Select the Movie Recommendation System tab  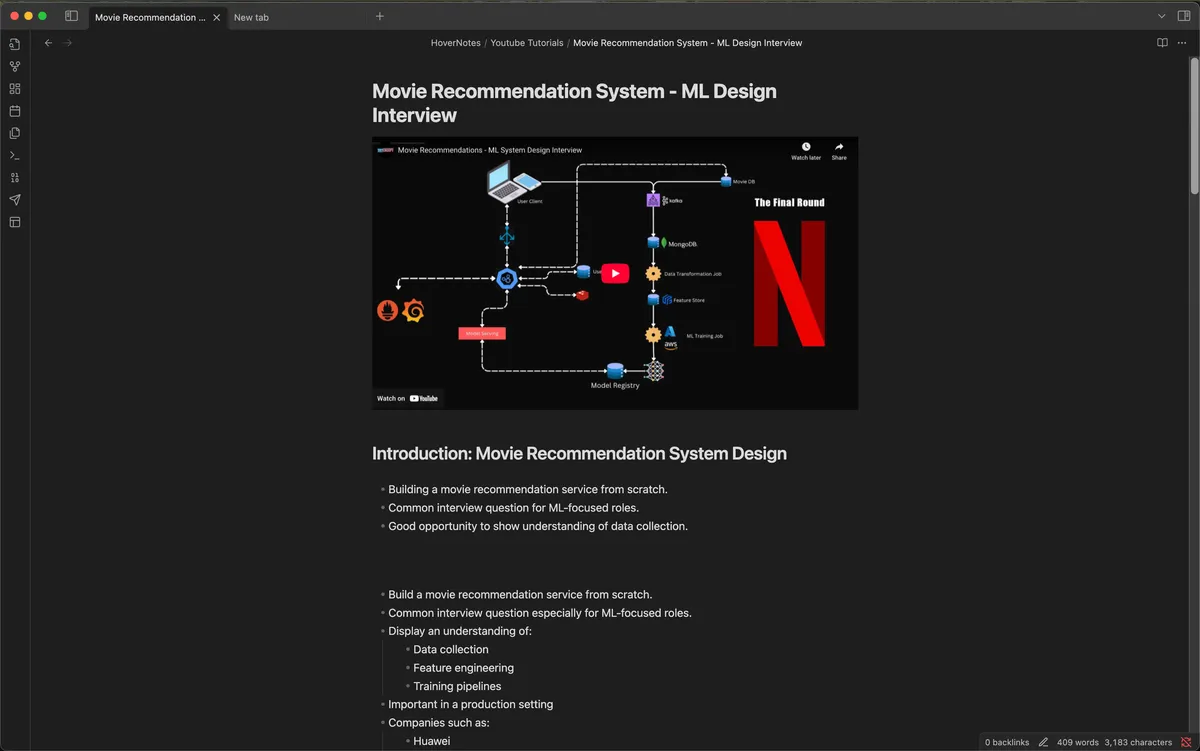(x=150, y=17)
